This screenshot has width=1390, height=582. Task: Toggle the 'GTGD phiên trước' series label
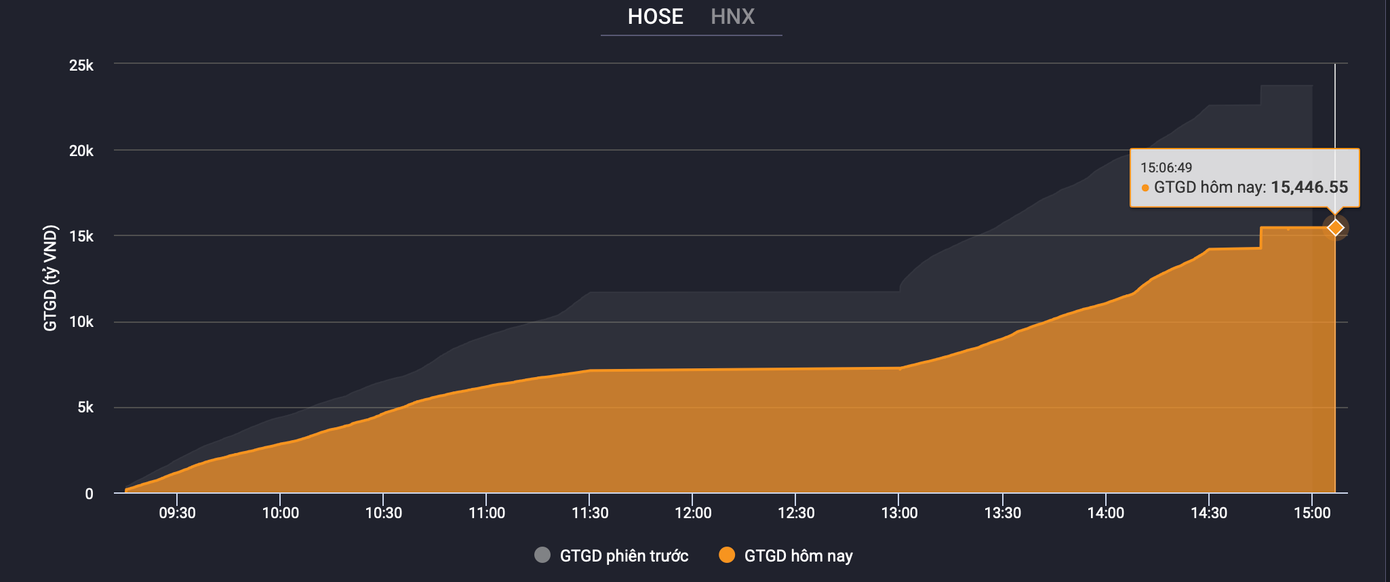coord(623,556)
